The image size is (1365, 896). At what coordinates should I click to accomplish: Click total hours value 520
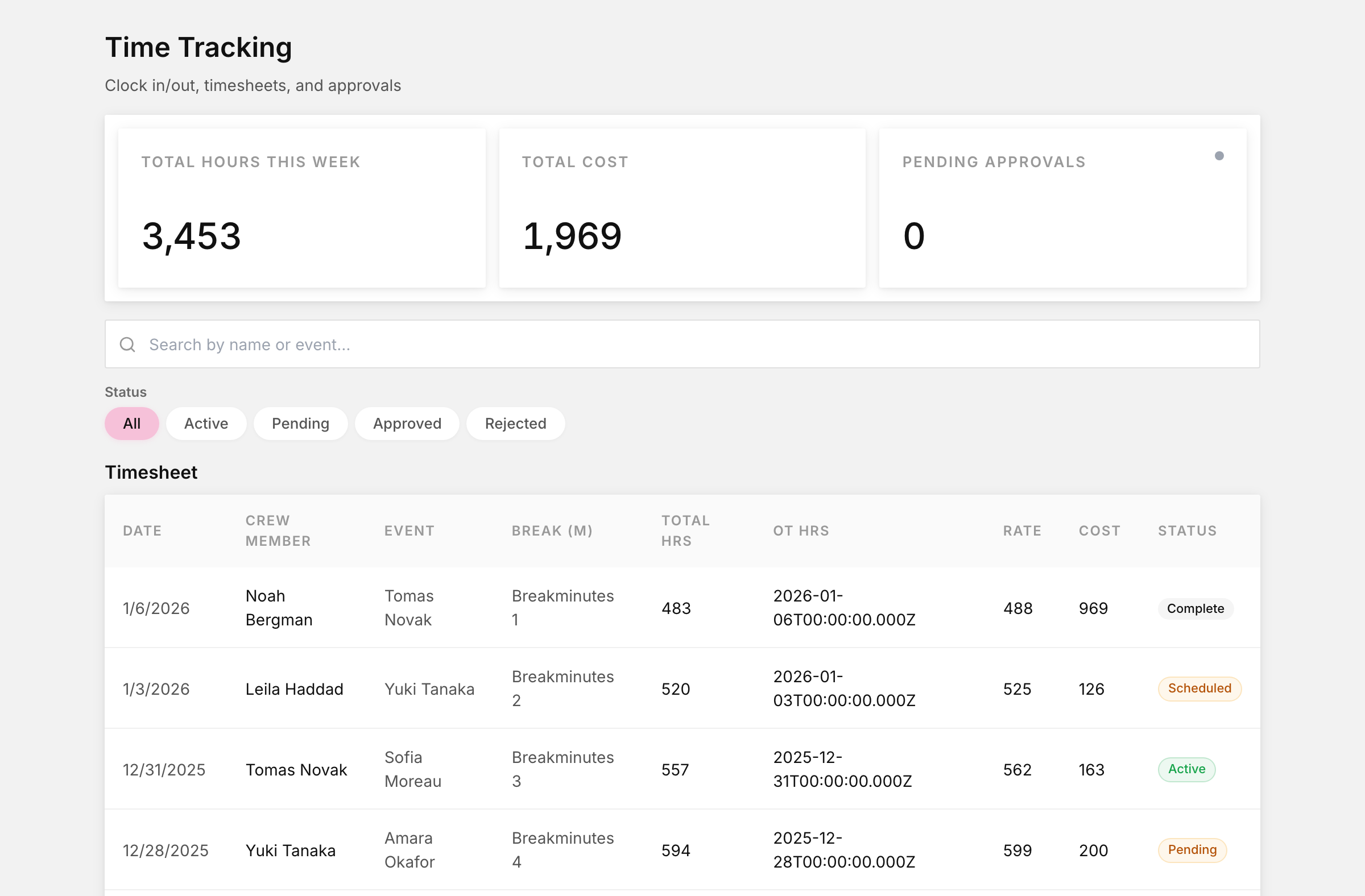tap(676, 689)
